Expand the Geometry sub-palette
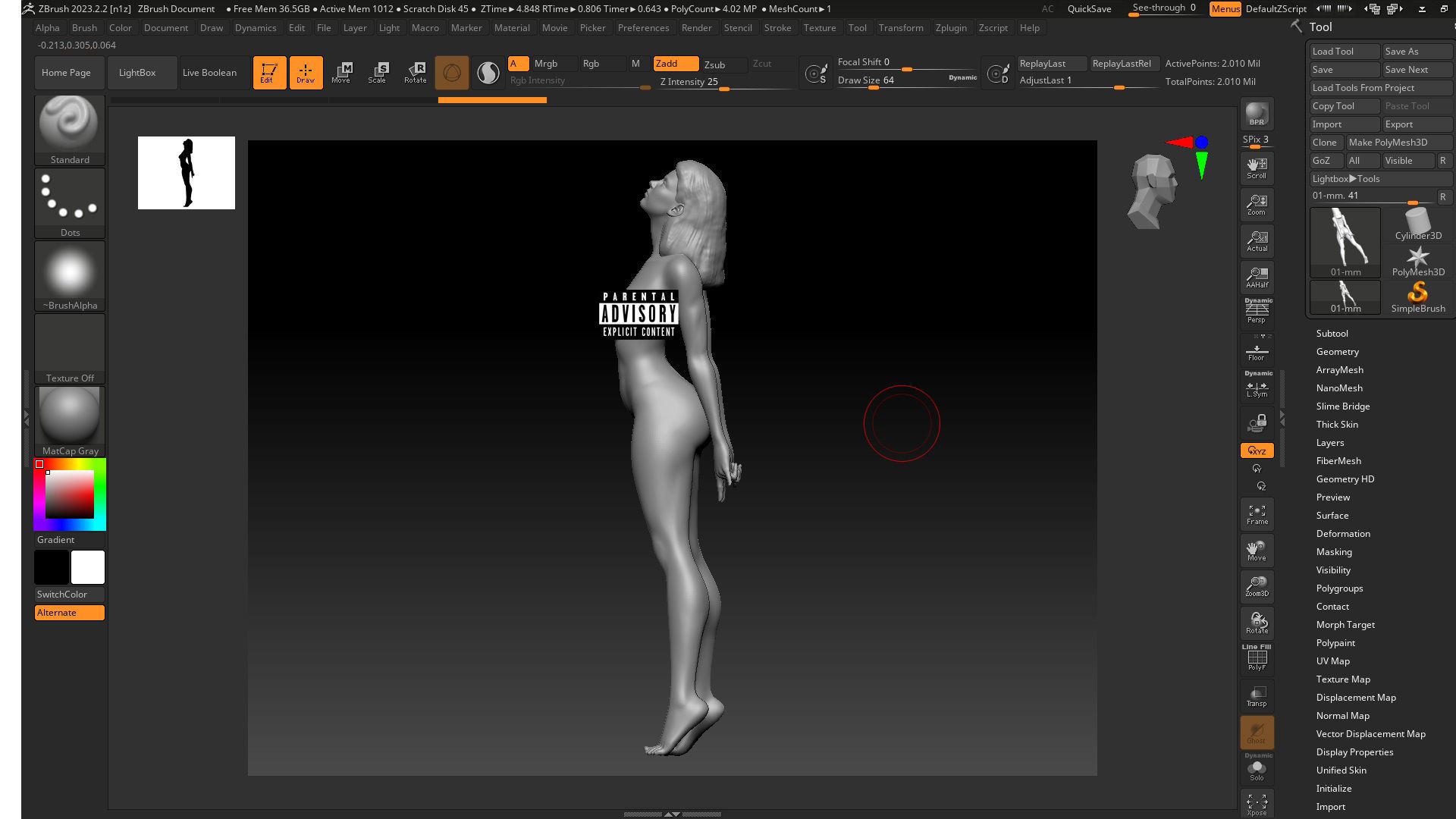The height and width of the screenshot is (819, 1456). click(1337, 352)
